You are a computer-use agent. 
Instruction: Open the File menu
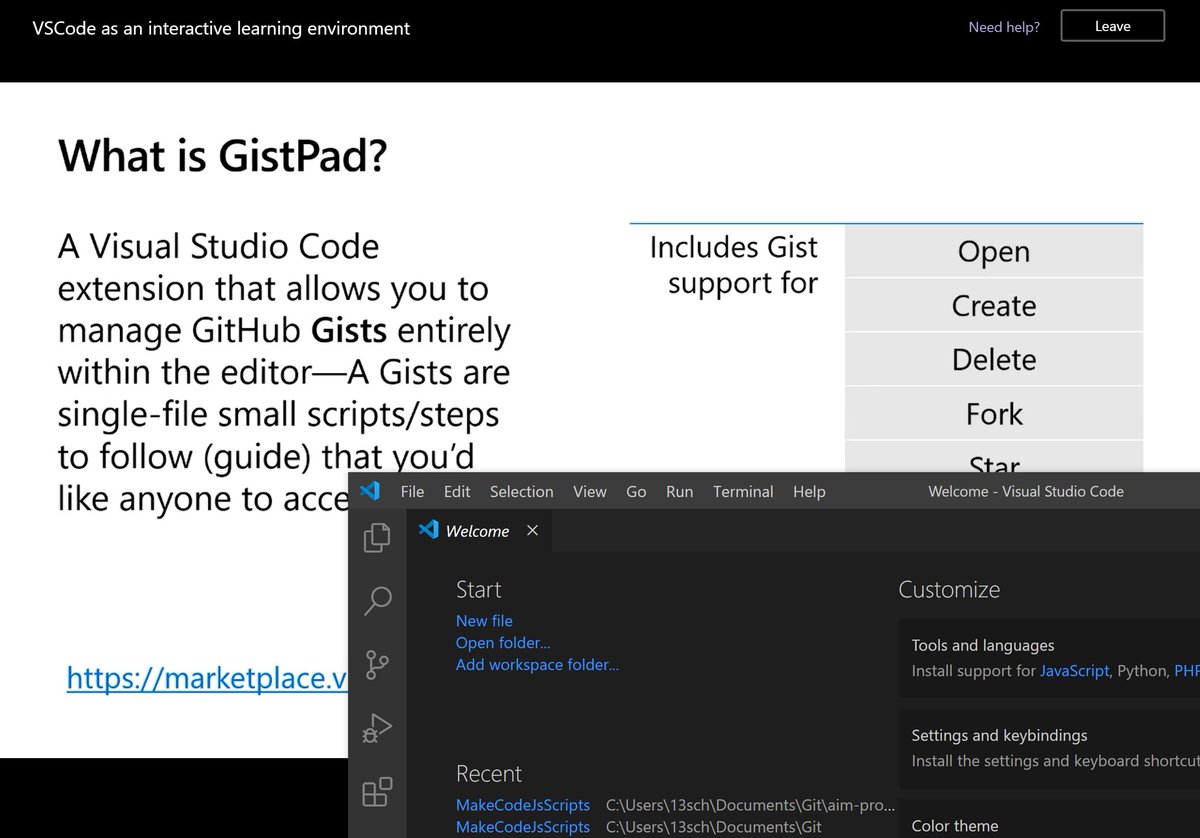[412, 491]
